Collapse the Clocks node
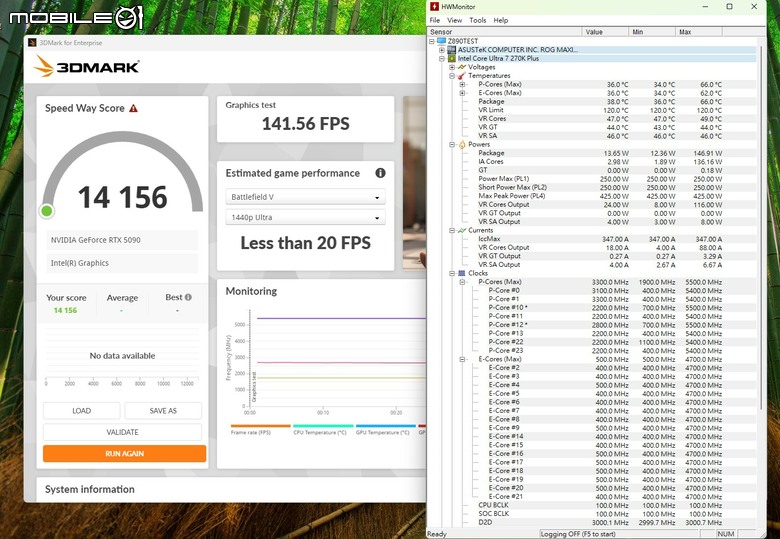780x539 pixels. pyautogui.click(x=452, y=273)
